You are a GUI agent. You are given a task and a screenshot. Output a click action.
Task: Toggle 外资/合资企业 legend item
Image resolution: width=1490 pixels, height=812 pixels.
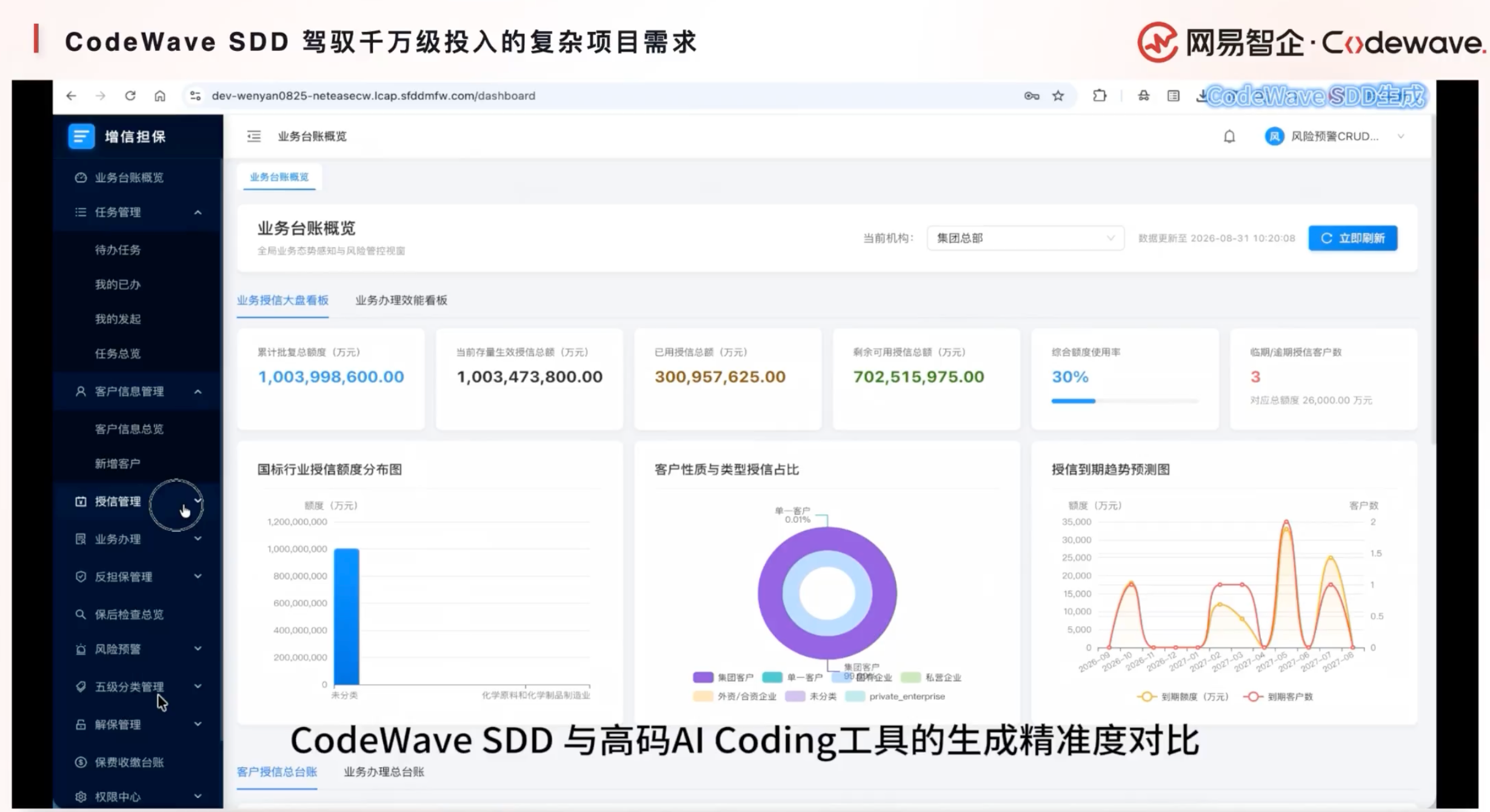click(x=734, y=696)
